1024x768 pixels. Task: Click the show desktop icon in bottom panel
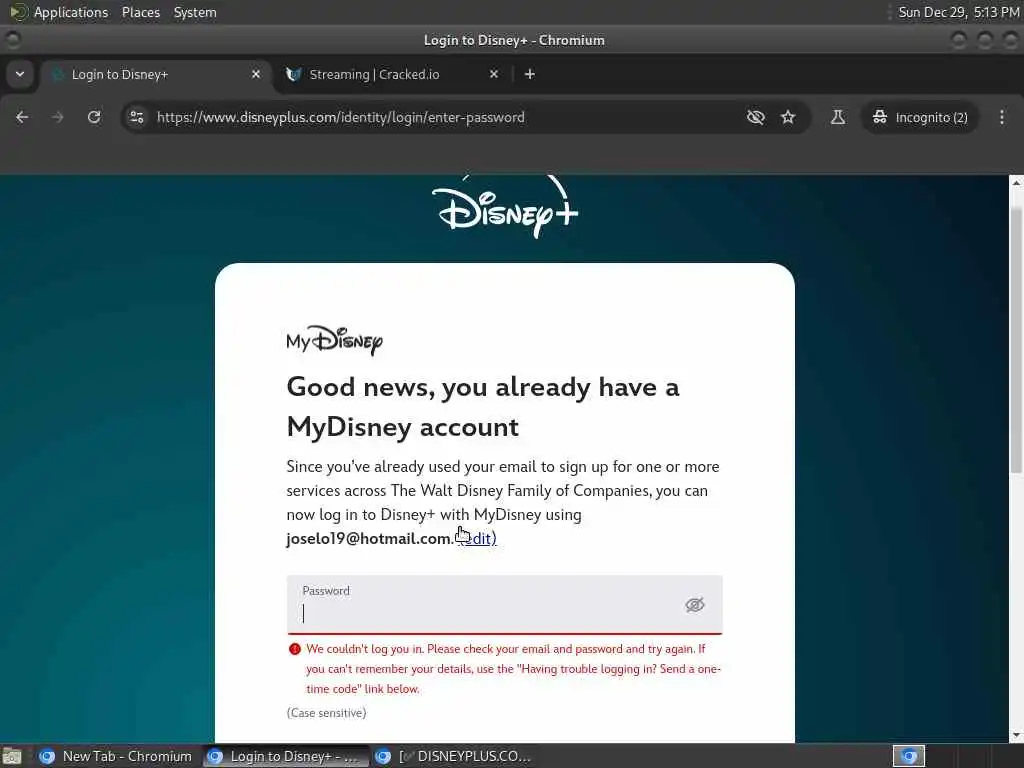point(12,756)
